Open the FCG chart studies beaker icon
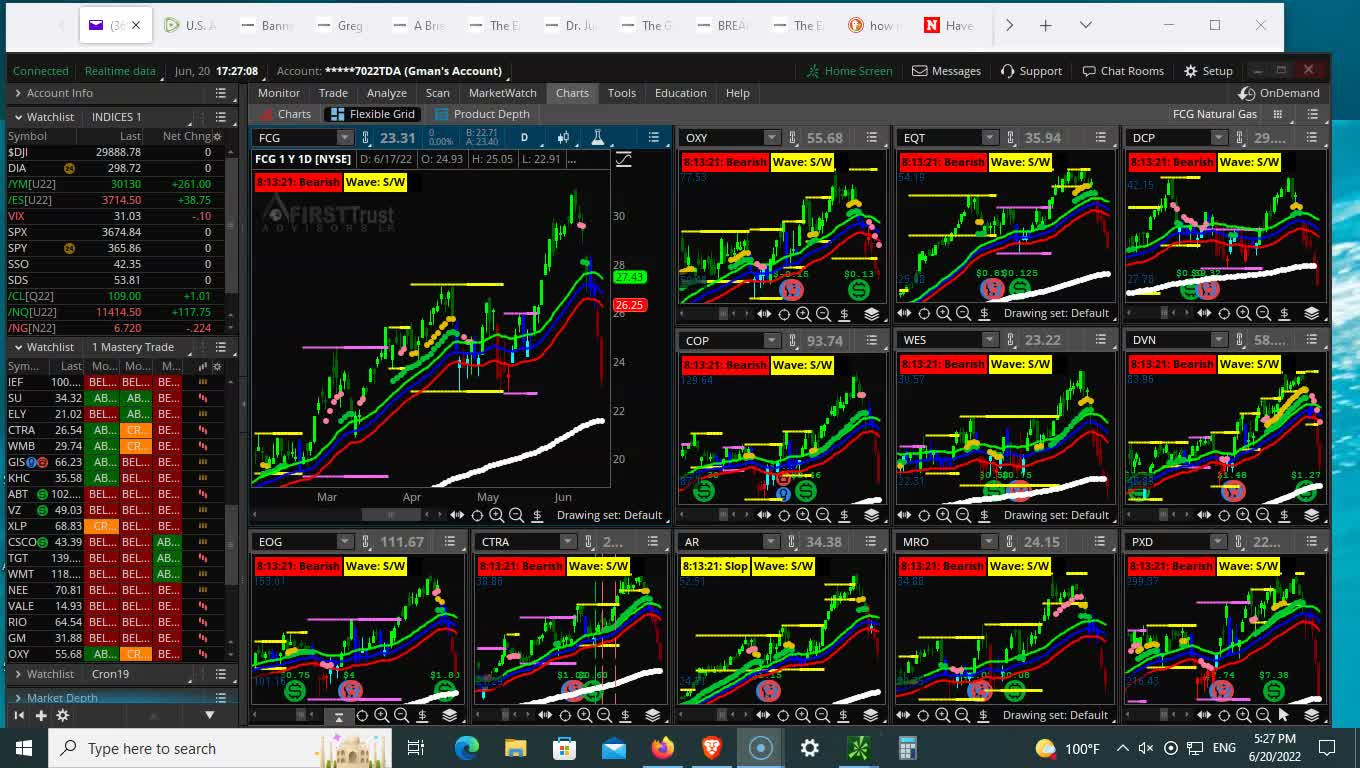 click(598, 137)
